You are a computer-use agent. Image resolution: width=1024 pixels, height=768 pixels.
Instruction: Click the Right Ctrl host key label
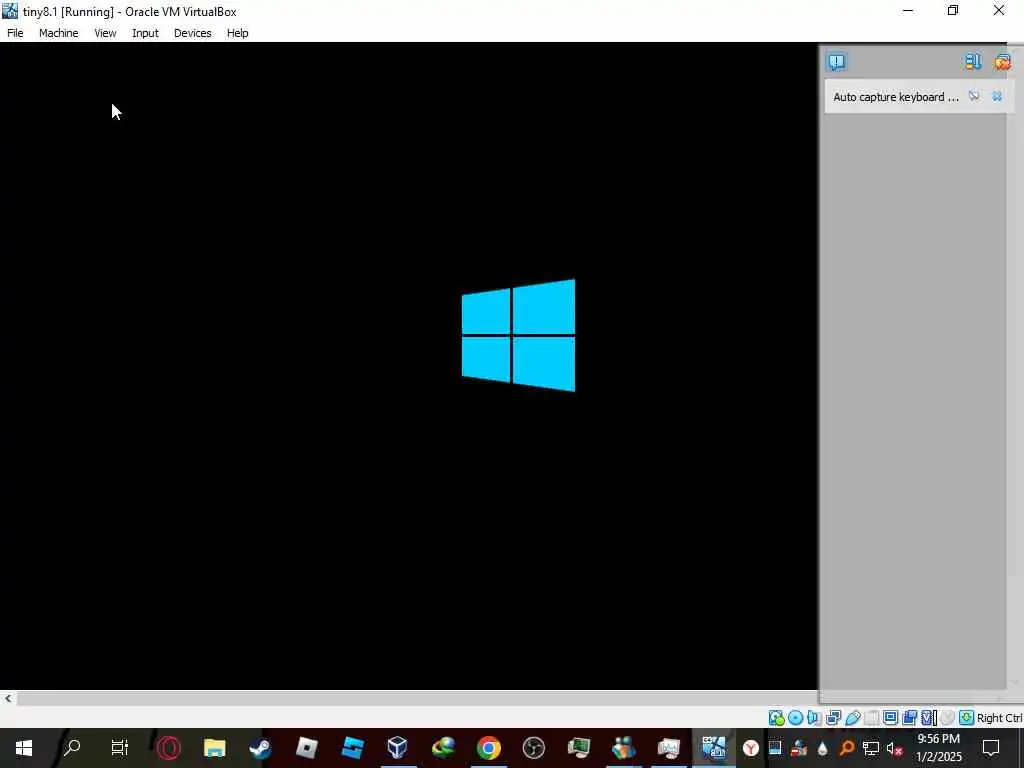[999, 718]
